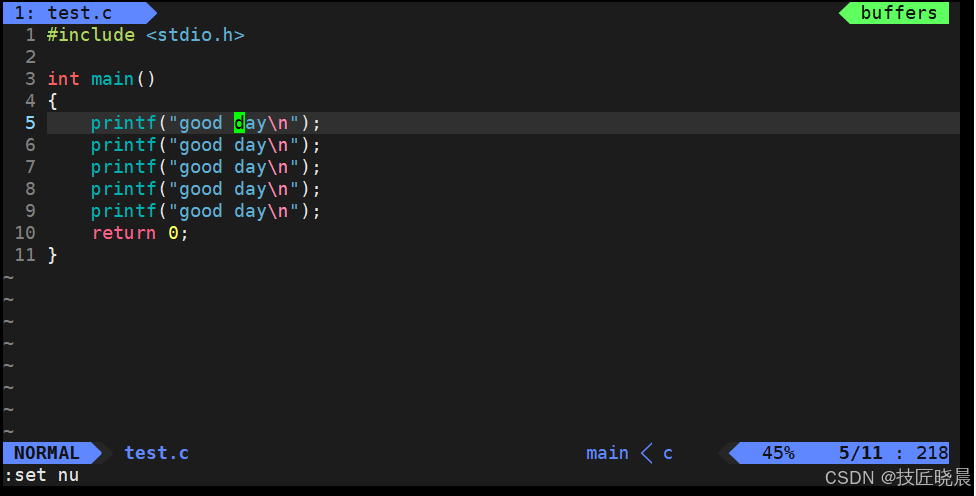The height and width of the screenshot is (496, 976).
Task: Click the '\n' escape on line 6
Action: click(x=278, y=145)
